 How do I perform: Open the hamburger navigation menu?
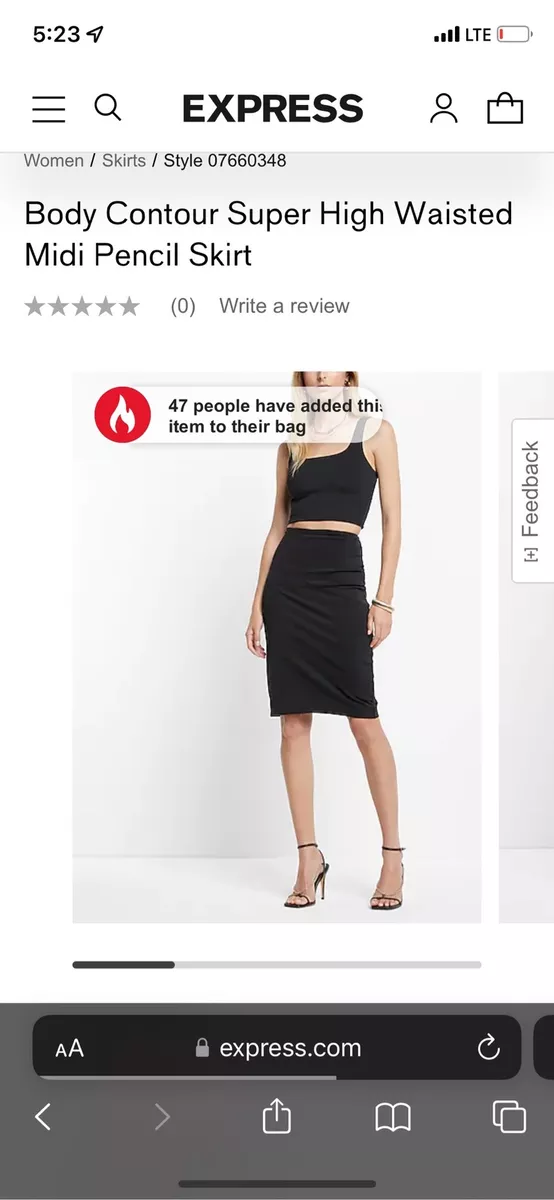[48, 109]
